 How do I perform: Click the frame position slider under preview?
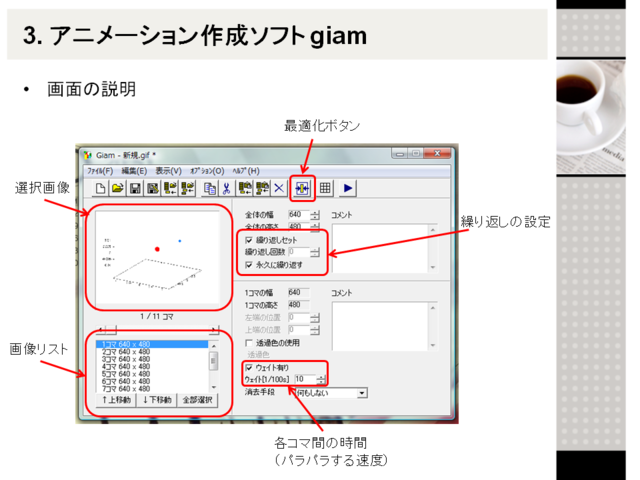(x=151, y=328)
